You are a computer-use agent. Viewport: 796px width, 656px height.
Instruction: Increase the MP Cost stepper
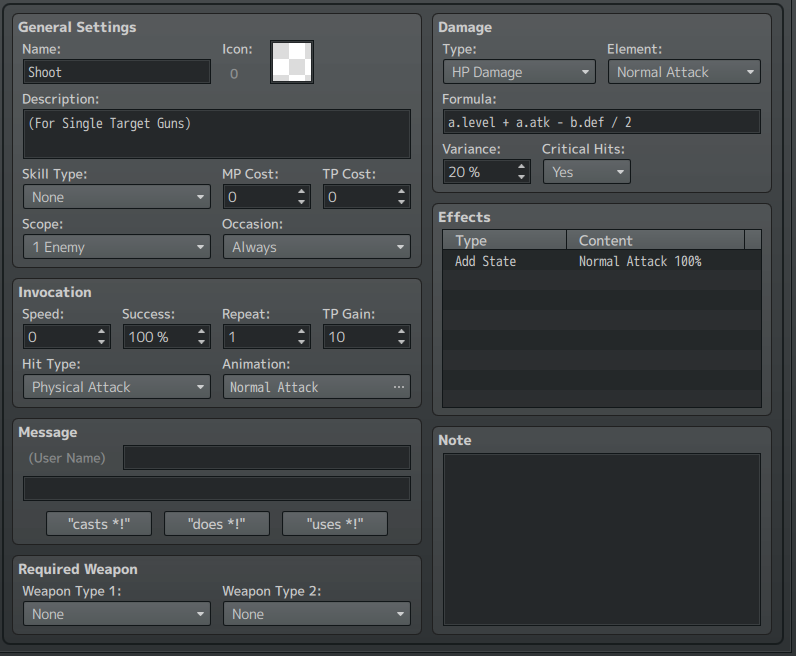tap(302, 191)
